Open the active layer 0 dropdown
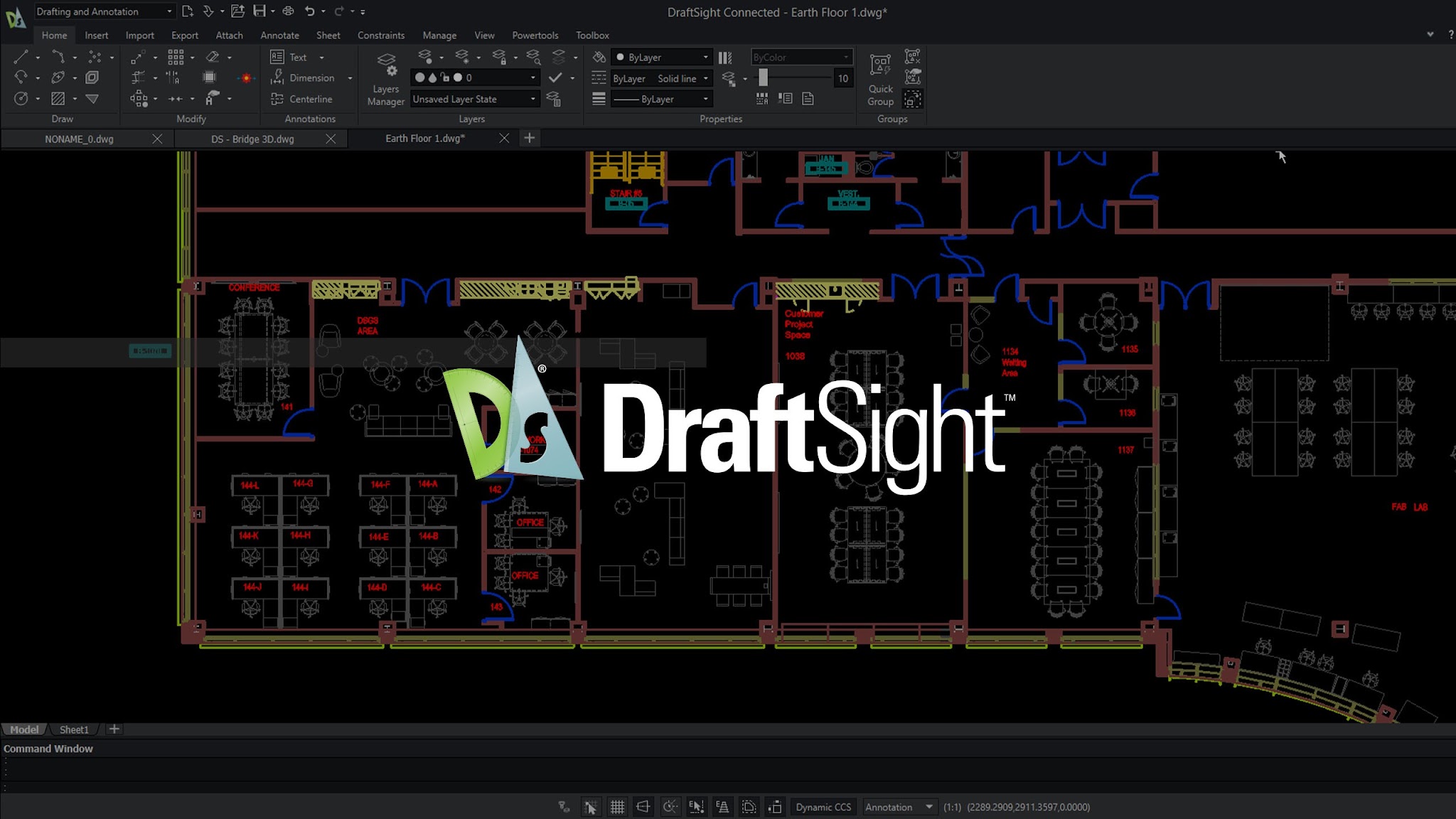 pos(475,77)
